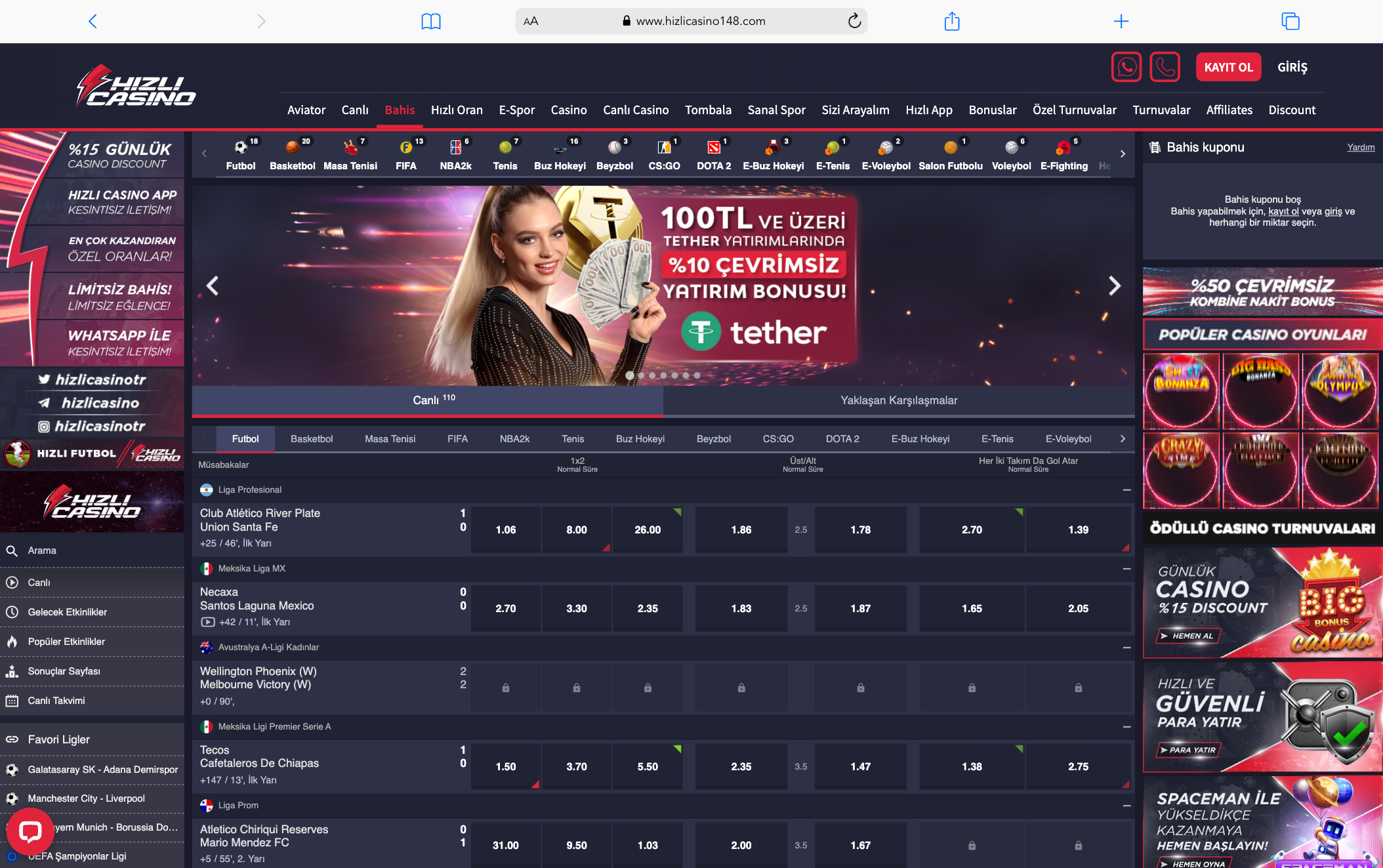Select last banner pagination dot
The height and width of the screenshot is (868, 1383).
click(697, 375)
